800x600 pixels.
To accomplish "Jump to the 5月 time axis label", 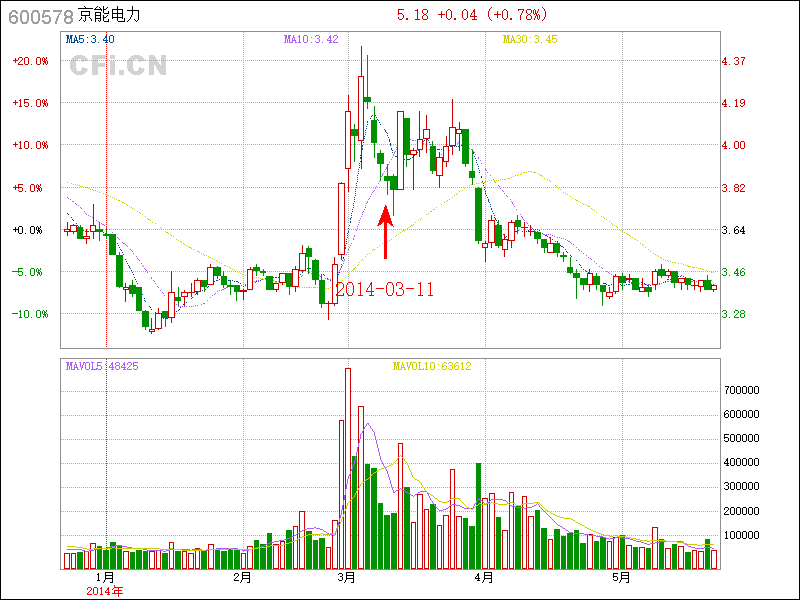I will click(621, 577).
